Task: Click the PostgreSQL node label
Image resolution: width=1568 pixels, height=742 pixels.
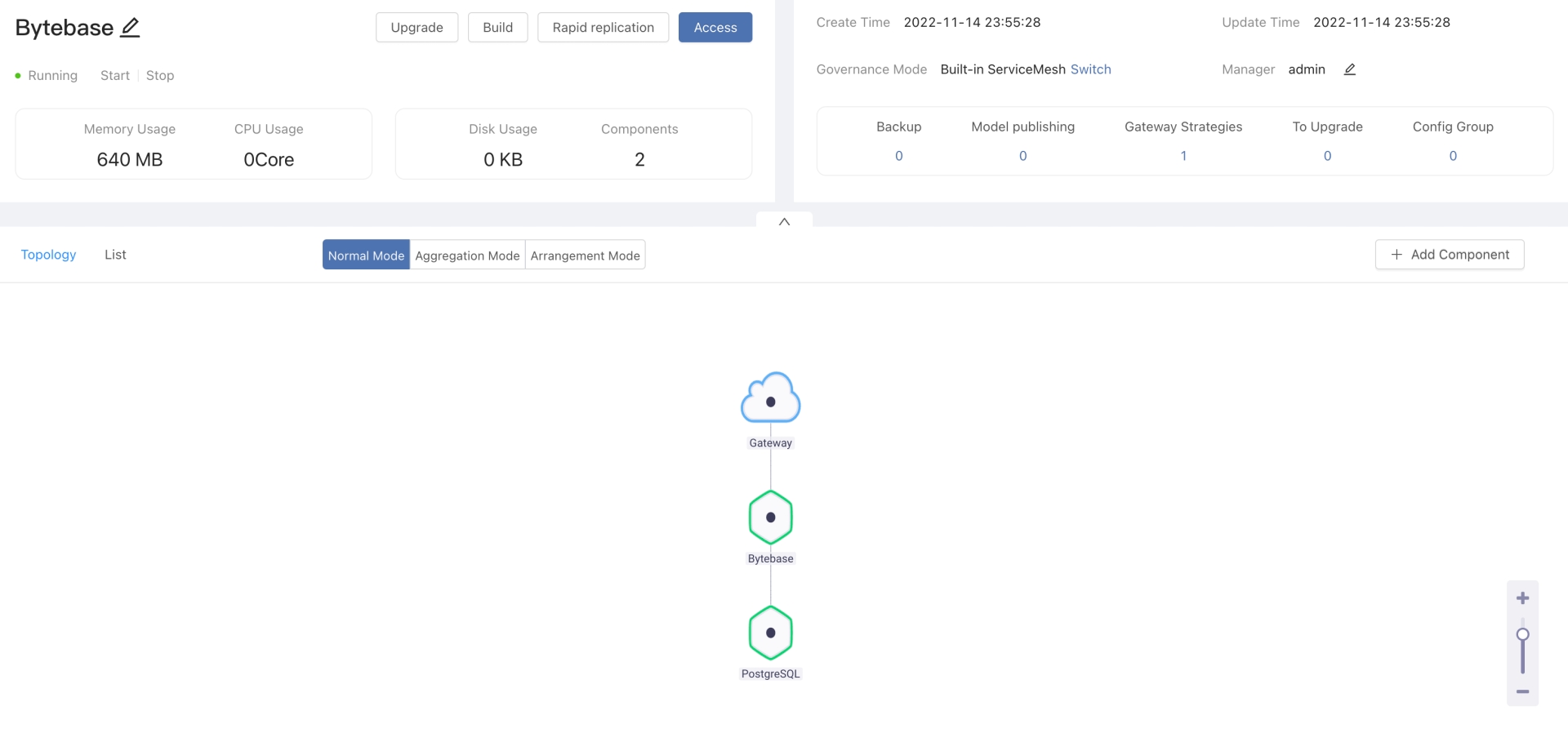Action: click(x=771, y=674)
